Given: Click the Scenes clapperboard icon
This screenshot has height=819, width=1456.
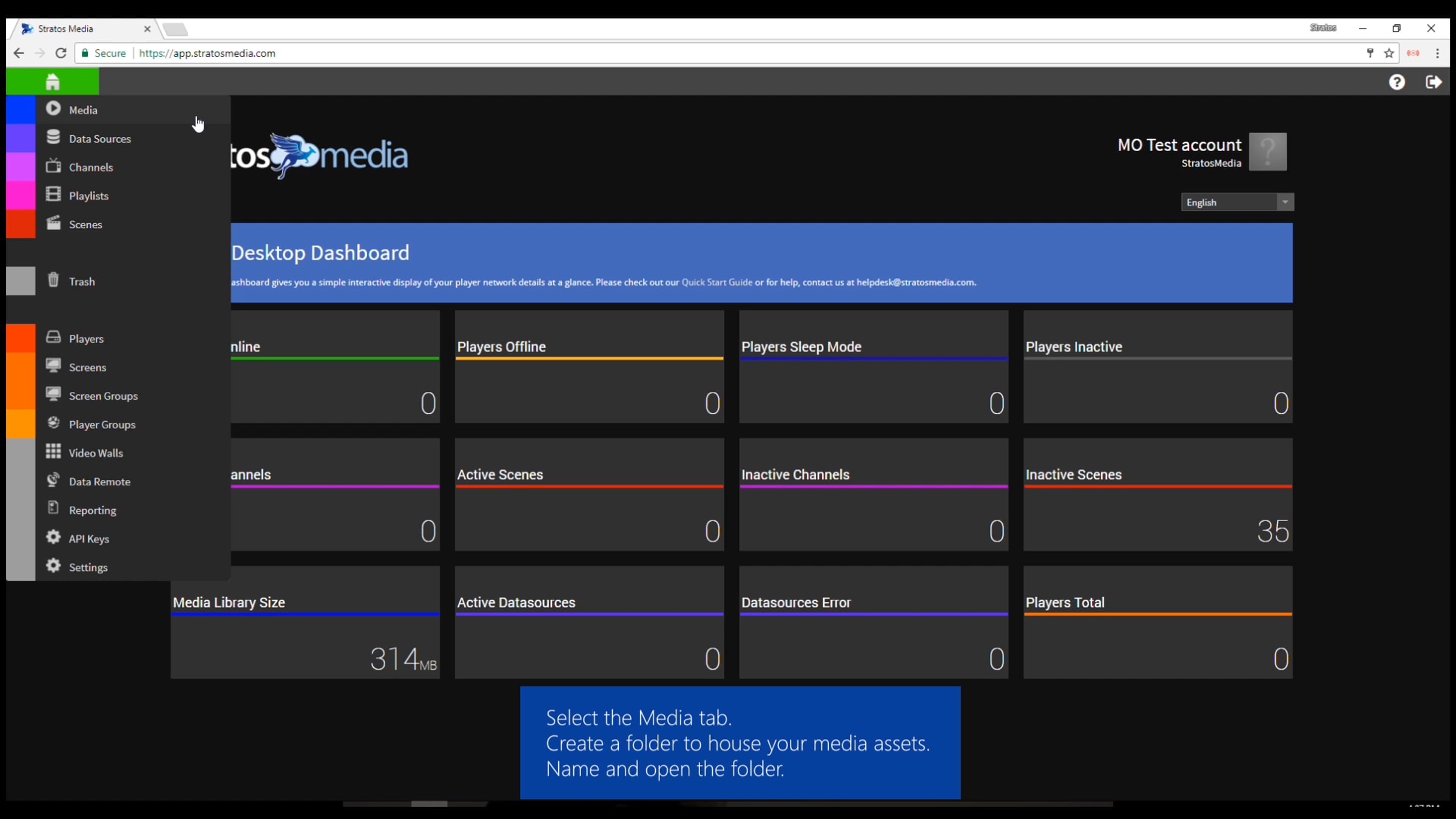Looking at the screenshot, I should [x=53, y=223].
